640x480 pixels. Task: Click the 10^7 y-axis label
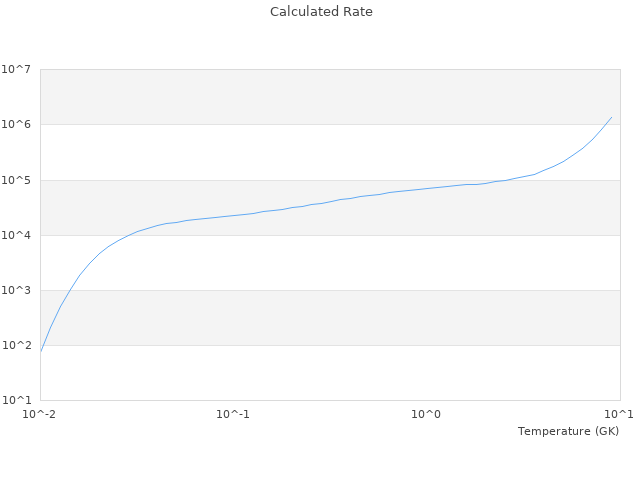[x=16, y=70]
